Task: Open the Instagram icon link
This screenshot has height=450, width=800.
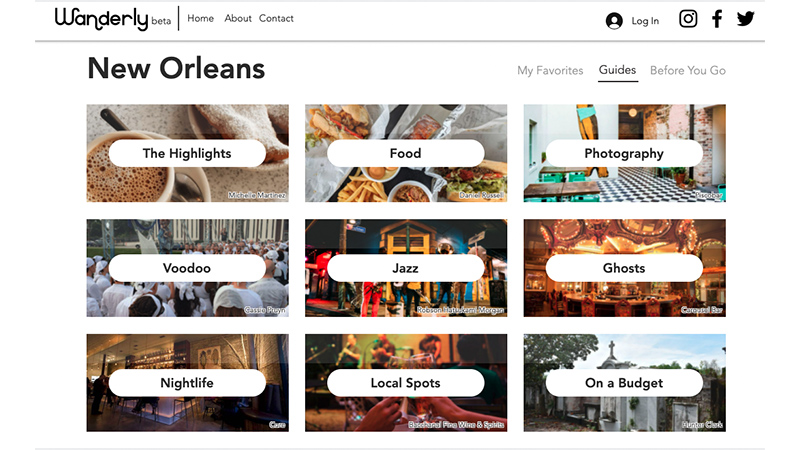Action: 688,19
